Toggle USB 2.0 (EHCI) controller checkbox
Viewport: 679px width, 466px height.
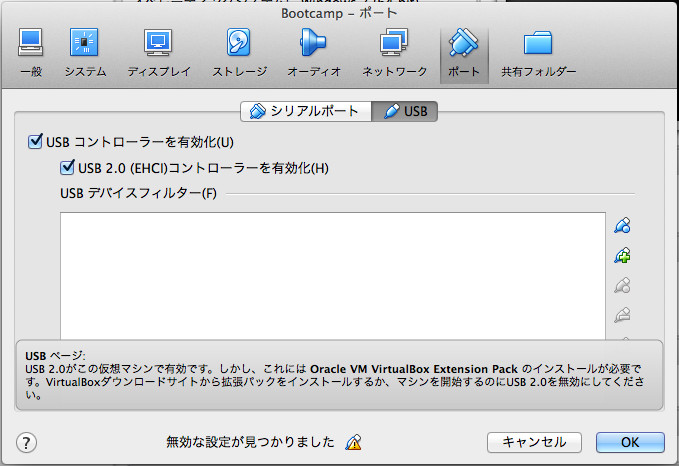point(67,167)
